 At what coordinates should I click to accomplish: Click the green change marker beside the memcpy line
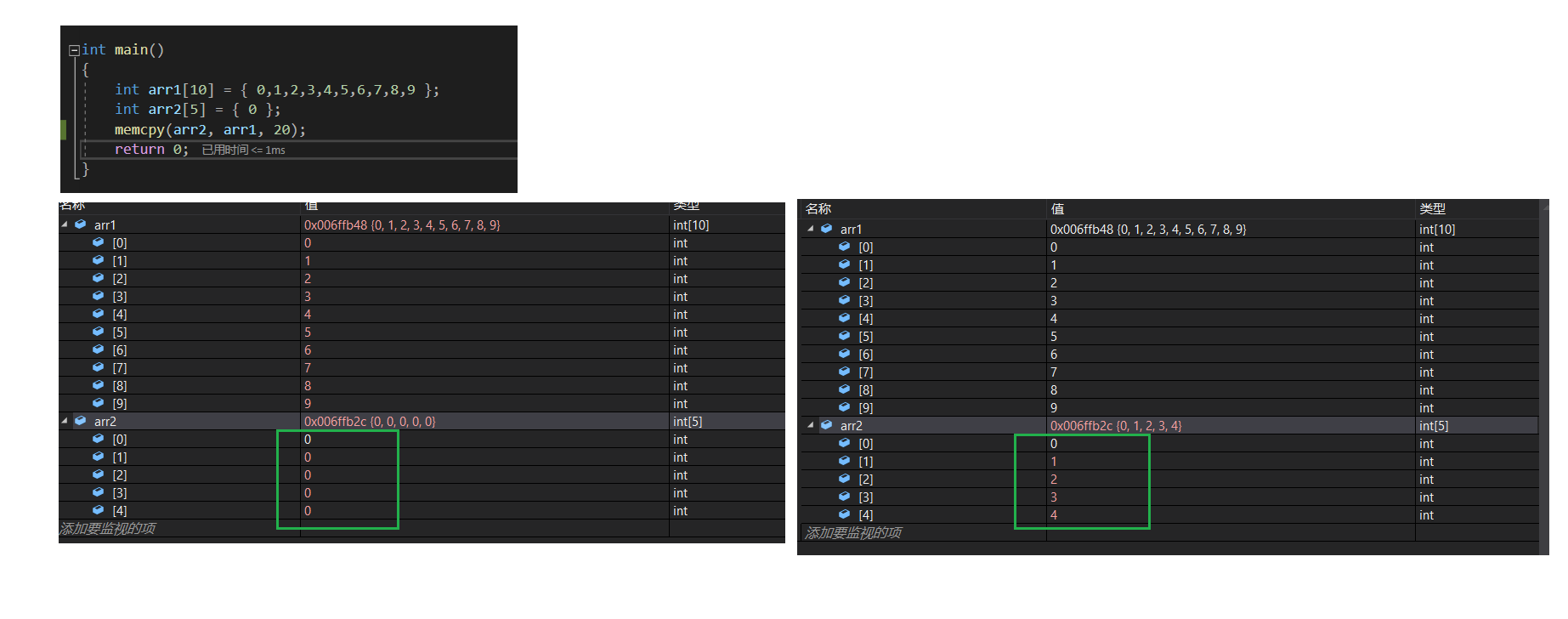pos(63,129)
